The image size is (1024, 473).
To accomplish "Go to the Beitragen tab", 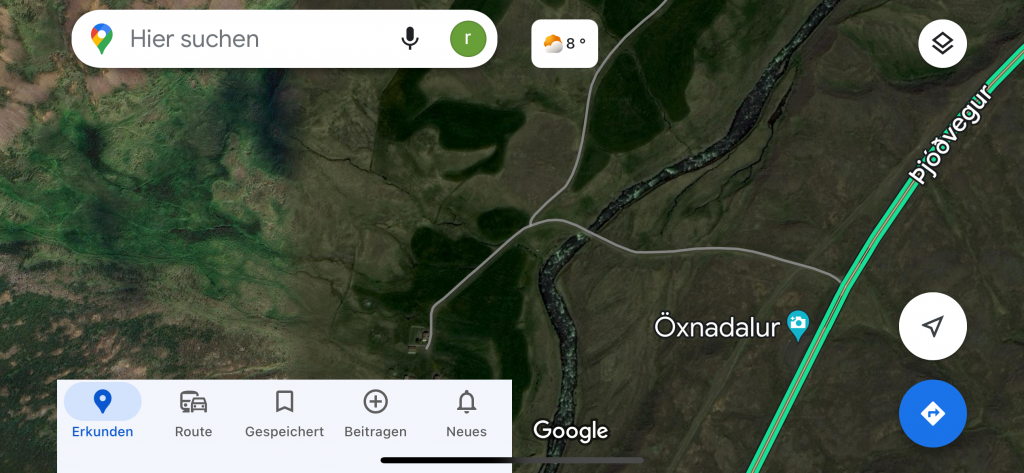I will click(376, 412).
